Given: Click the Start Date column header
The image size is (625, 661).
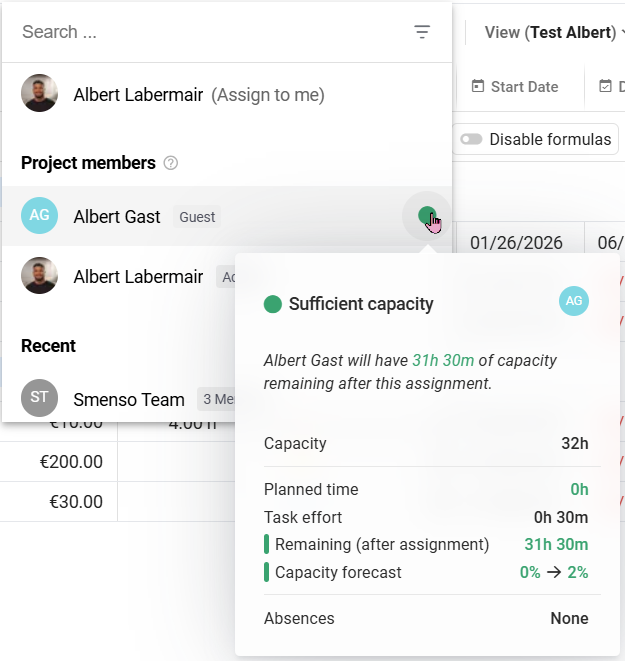Looking at the screenshot, I should tap(523, 87).
